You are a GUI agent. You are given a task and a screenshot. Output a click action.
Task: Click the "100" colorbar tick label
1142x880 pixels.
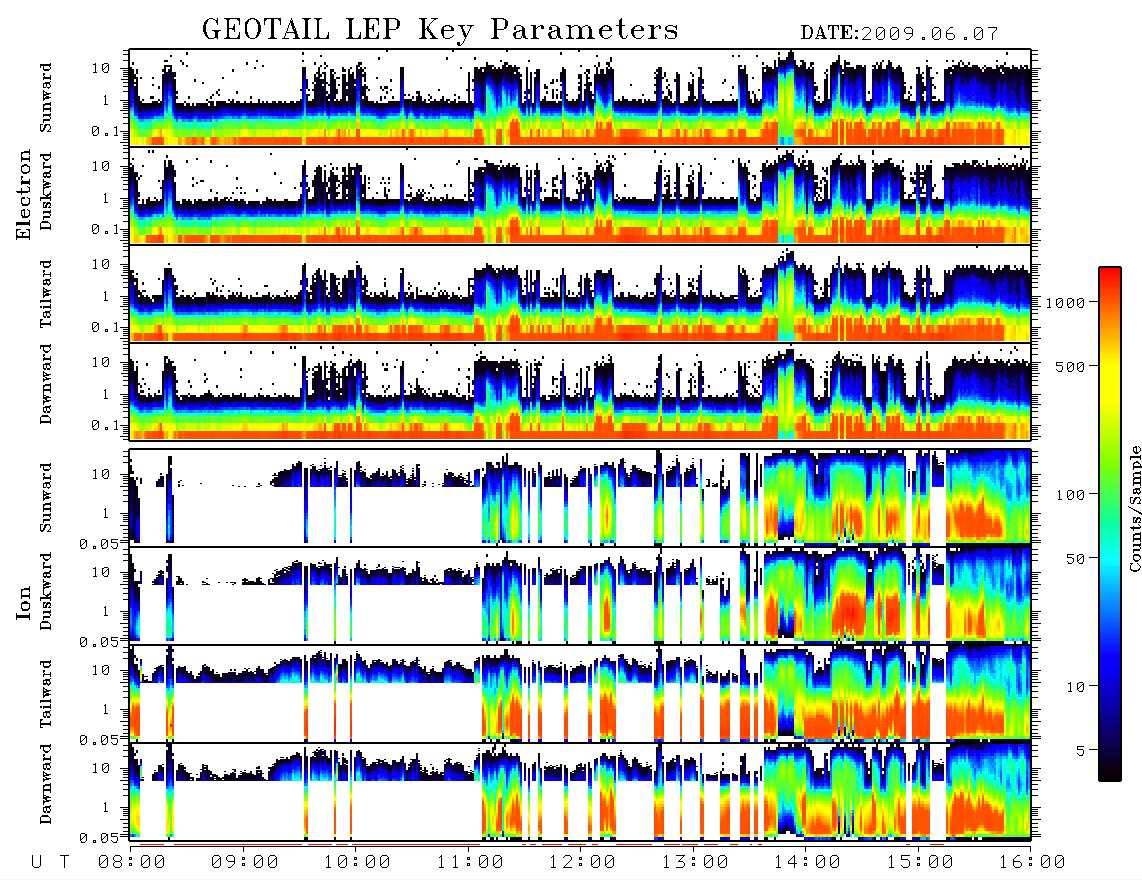(1071, 495)
